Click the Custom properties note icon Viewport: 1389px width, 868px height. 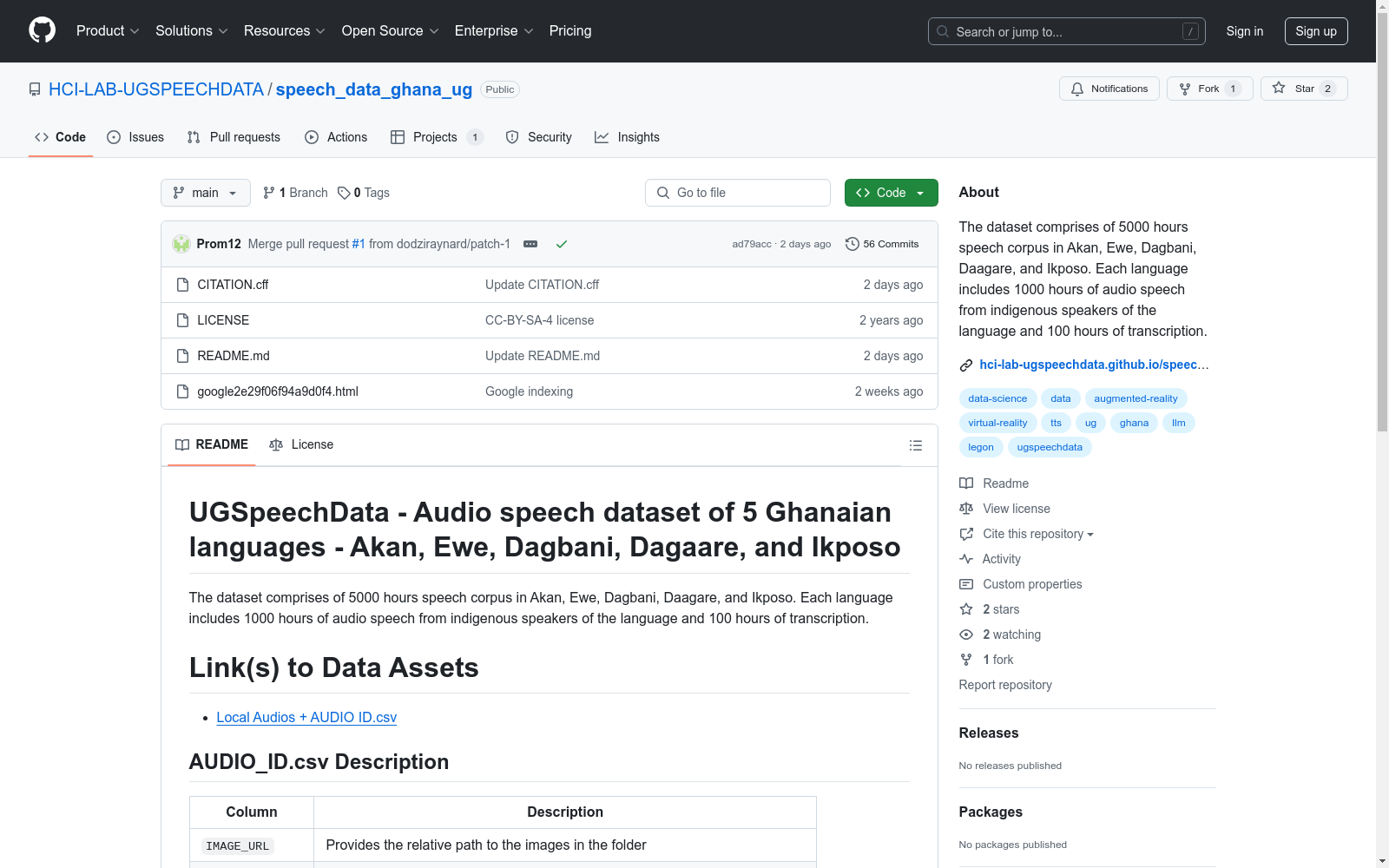pyautogui.click(x=966, y=584)
